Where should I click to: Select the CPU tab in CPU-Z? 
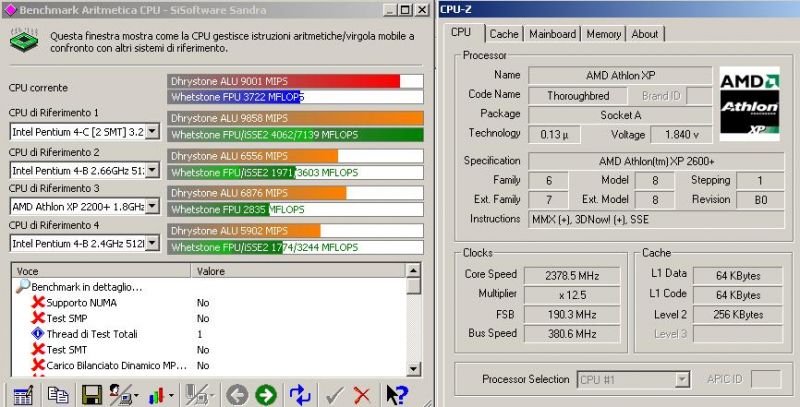[x=461, y=32]
